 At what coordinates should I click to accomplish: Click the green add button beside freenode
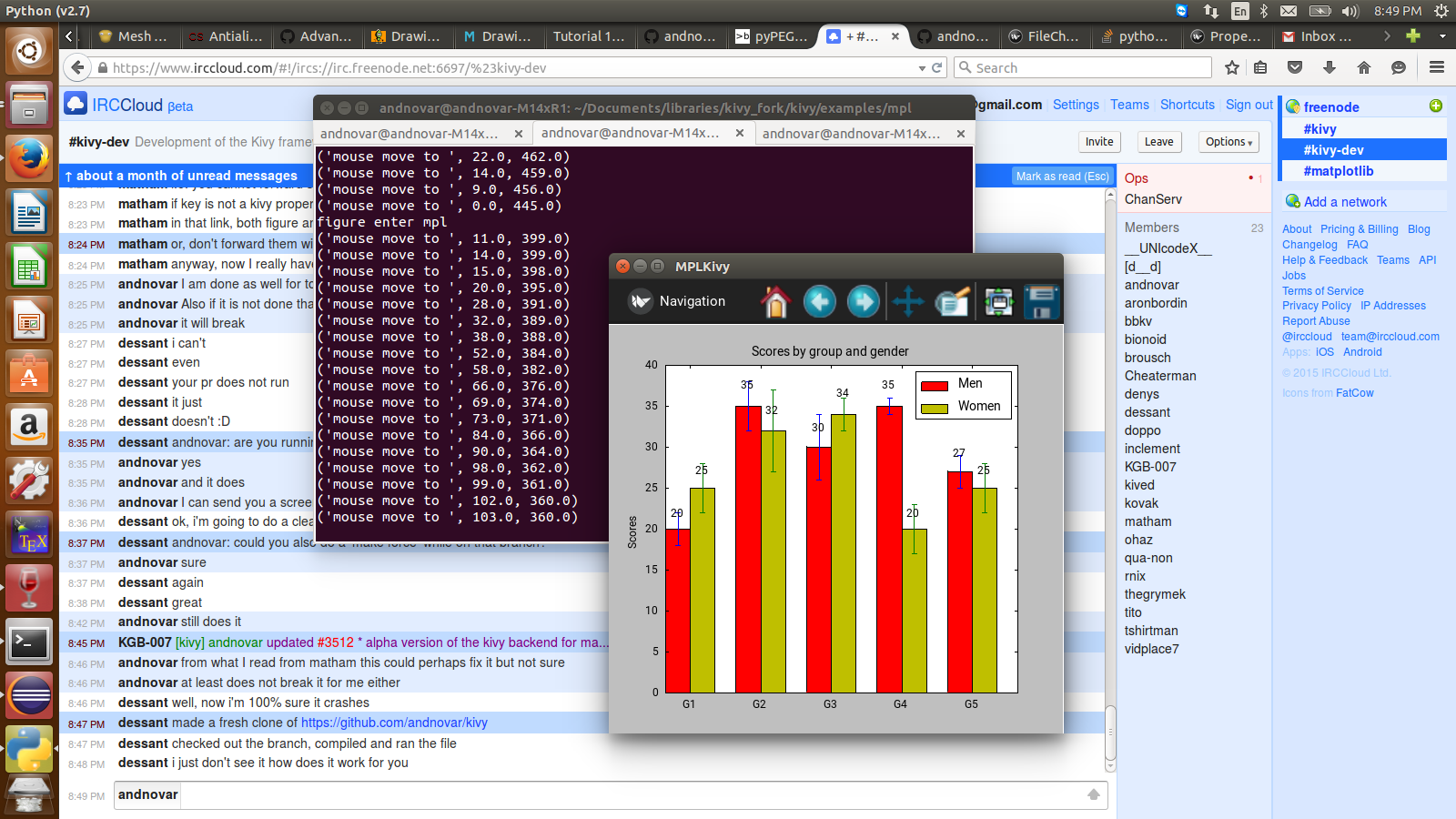pos(1436,106)
